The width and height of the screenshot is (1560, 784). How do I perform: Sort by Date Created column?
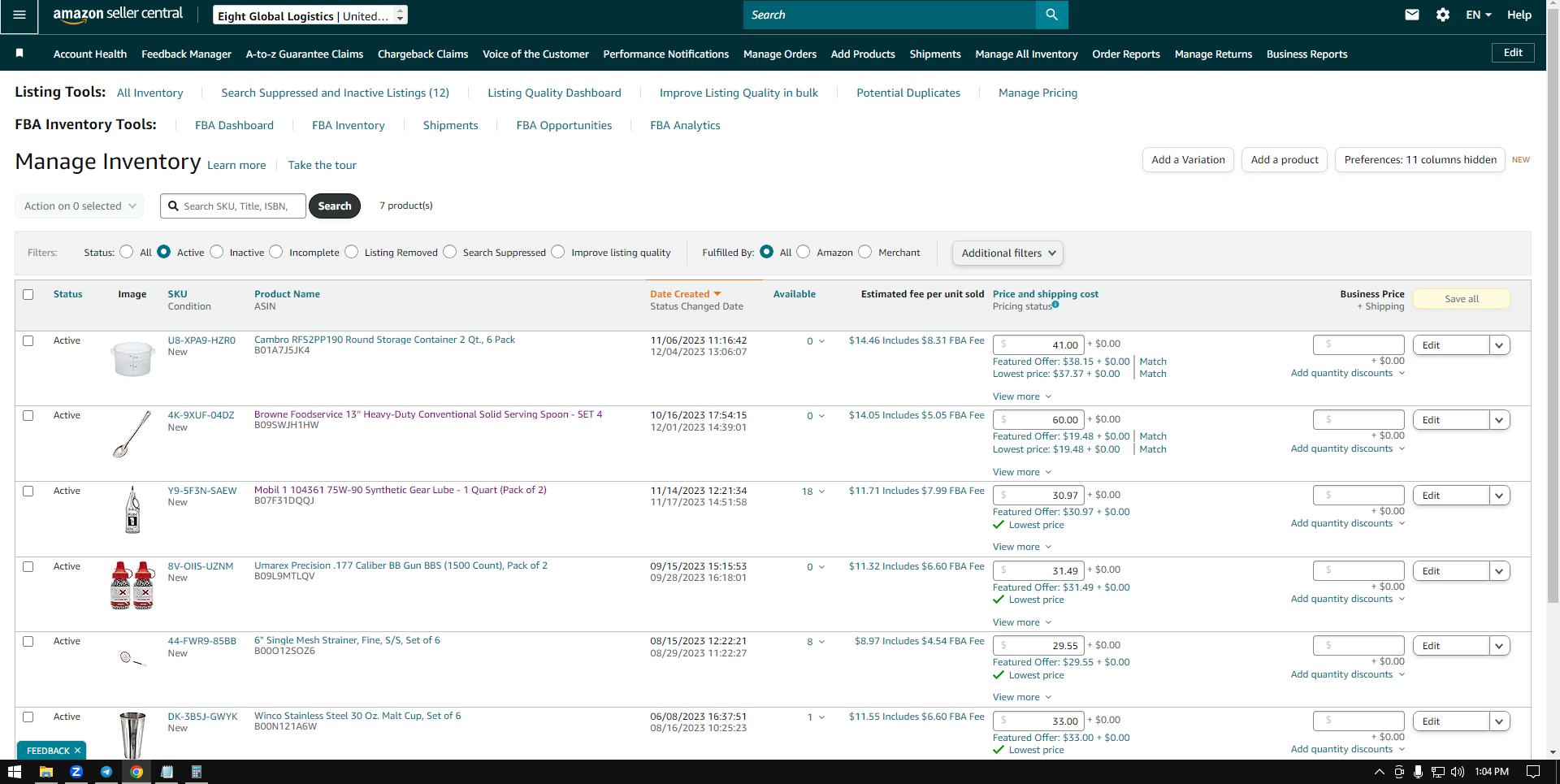click(x=685, y=294)
